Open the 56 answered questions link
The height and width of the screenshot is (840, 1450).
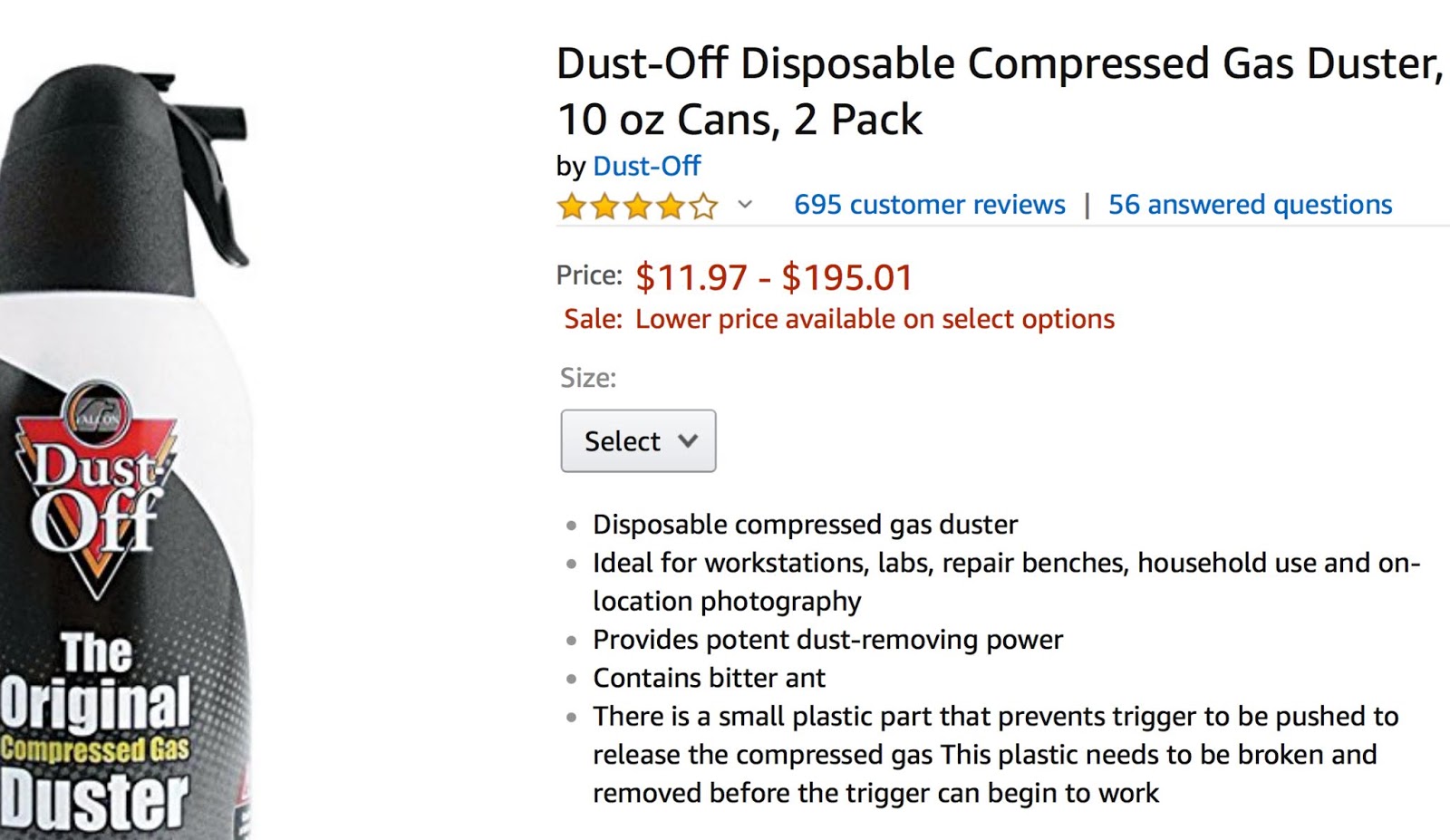pos(1250,205)
